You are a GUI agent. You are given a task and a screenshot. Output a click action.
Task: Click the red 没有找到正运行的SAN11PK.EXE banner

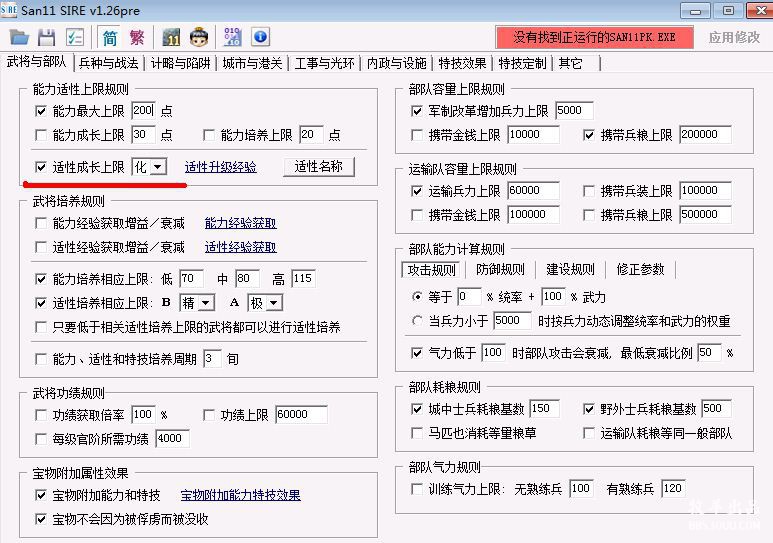(x=594, y=37)
